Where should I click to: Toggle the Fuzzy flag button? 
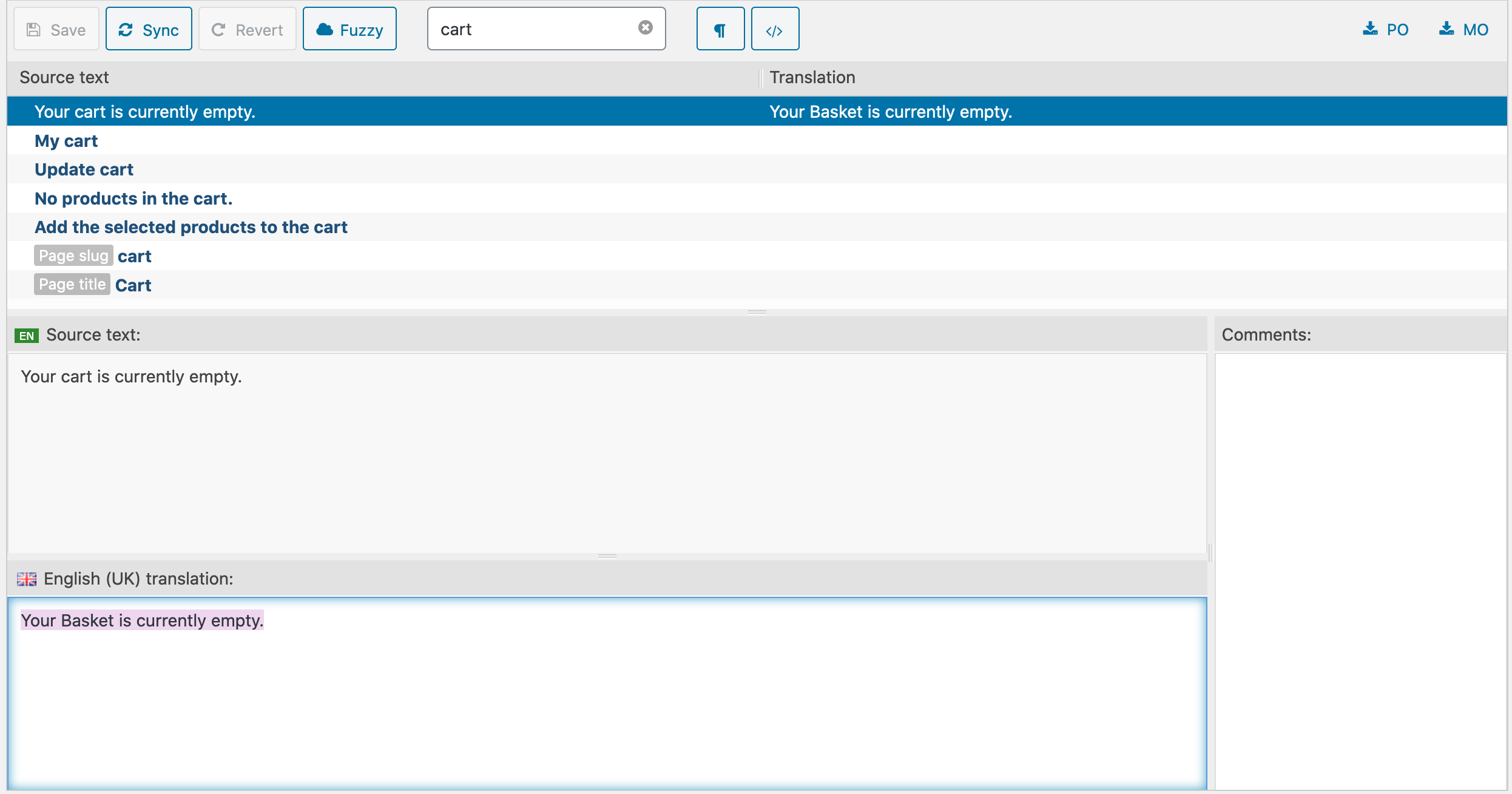349,29
